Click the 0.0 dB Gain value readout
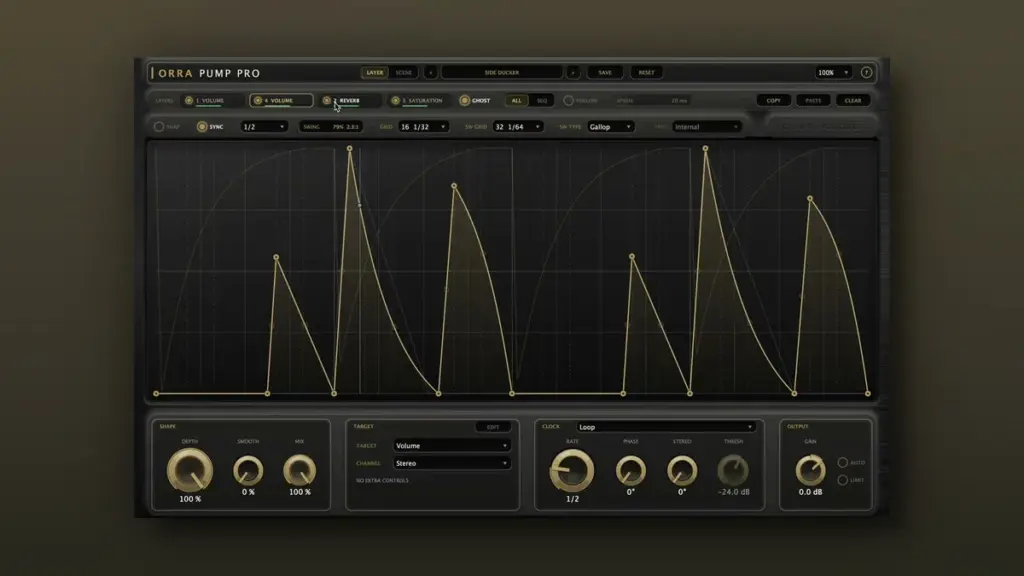Viewport: 1024px width, 576px height. [810, 492]
